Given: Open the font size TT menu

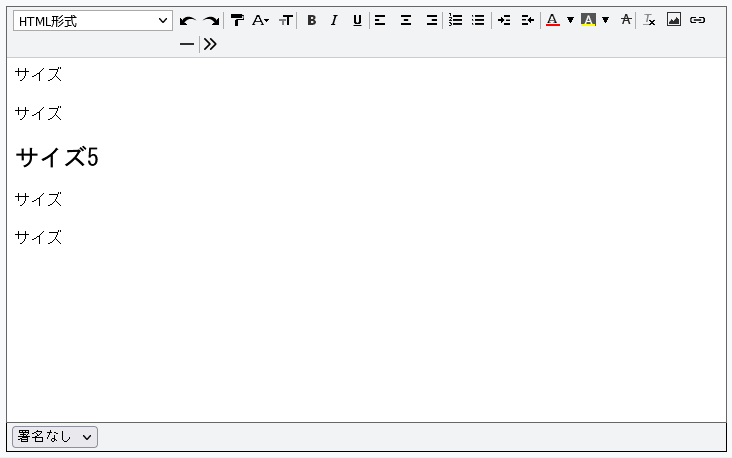Looking at the screenshot, I should coord(286,20).
